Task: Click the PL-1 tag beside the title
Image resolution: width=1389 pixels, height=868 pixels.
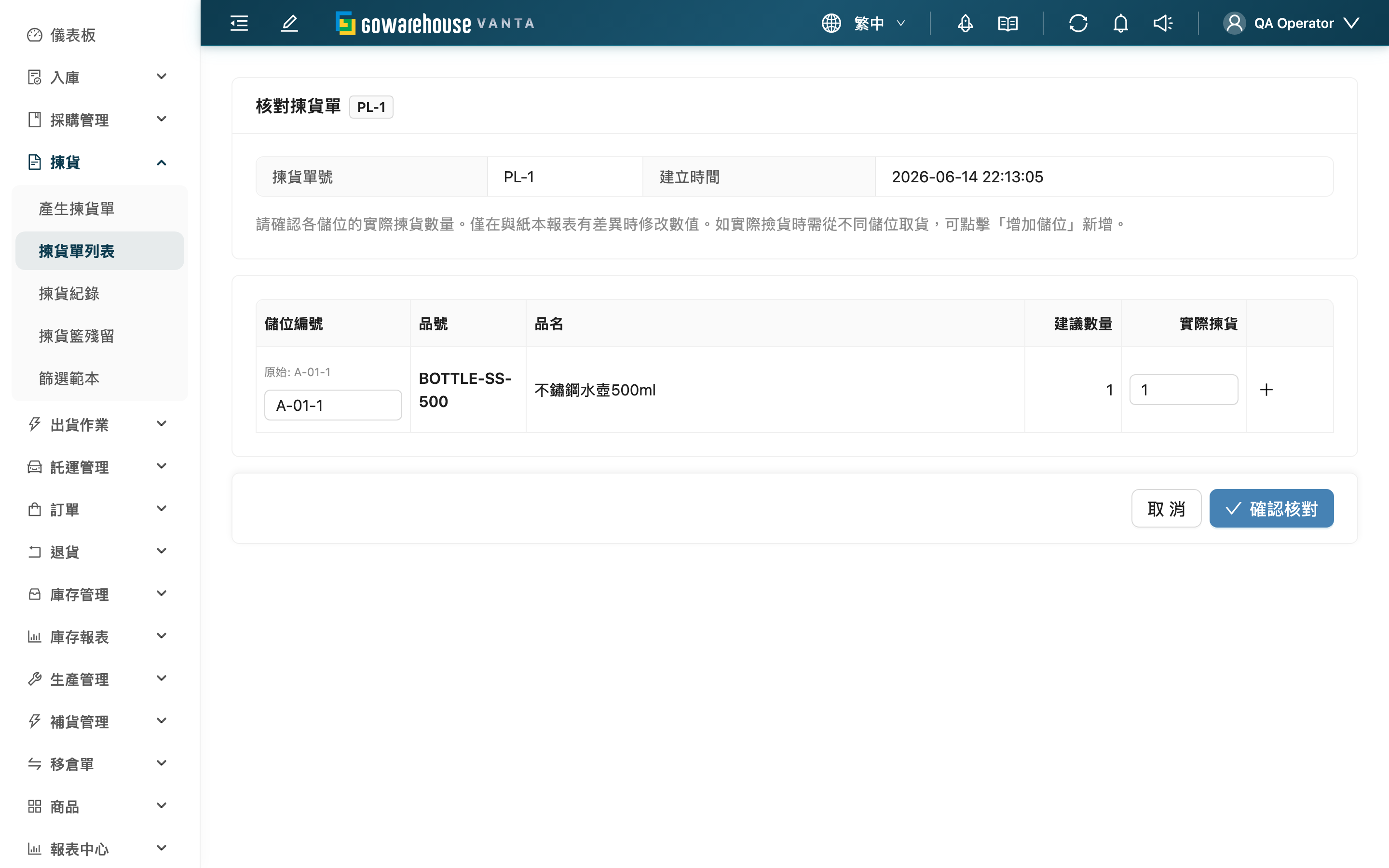Action: 371,108
